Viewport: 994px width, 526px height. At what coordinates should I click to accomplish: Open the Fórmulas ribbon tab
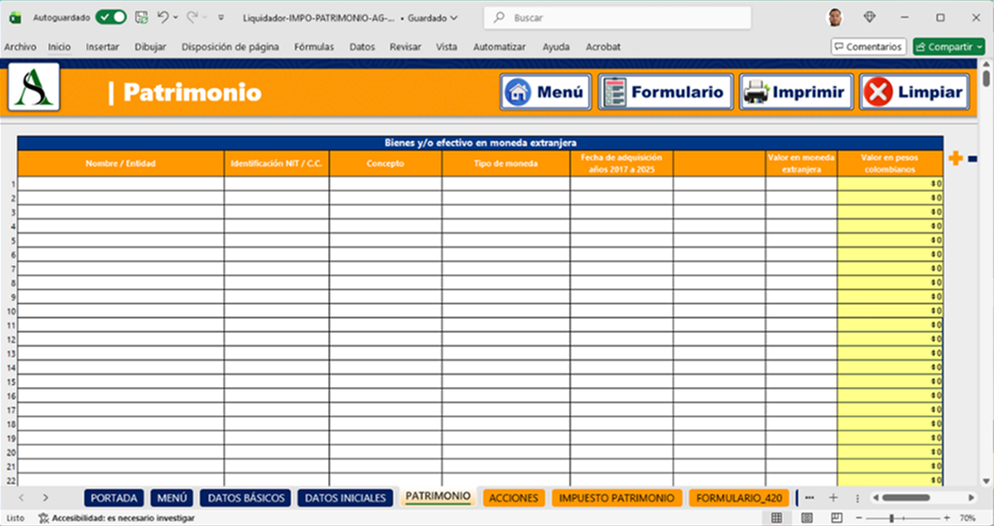click(314, 47)
